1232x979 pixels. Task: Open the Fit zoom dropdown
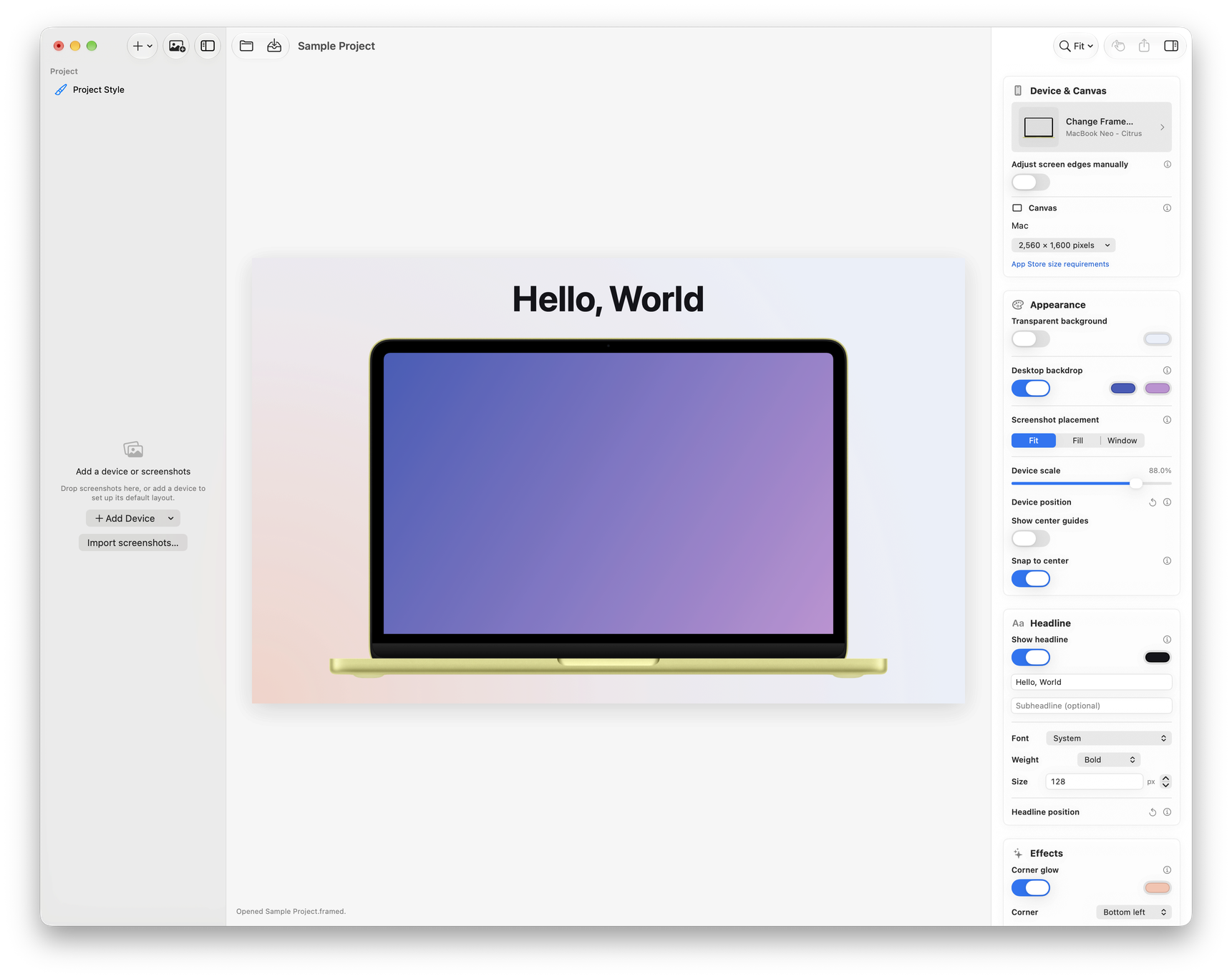(x=1076, y=46)
